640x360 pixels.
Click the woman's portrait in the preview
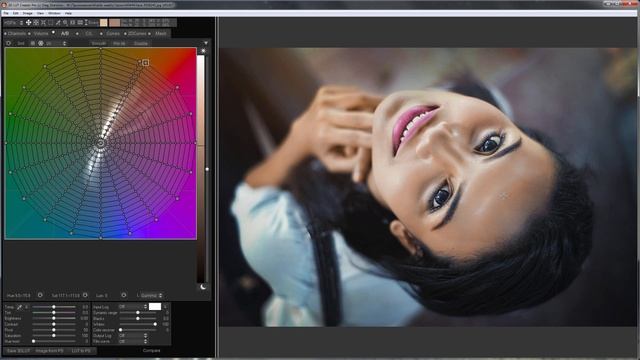click(428, 187)
